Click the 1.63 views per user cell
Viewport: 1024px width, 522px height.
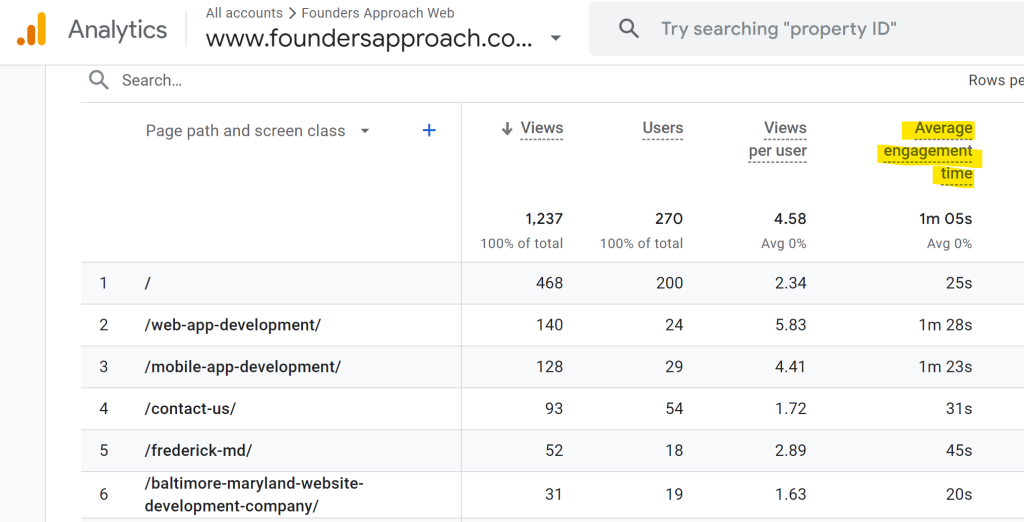(790, 495)
